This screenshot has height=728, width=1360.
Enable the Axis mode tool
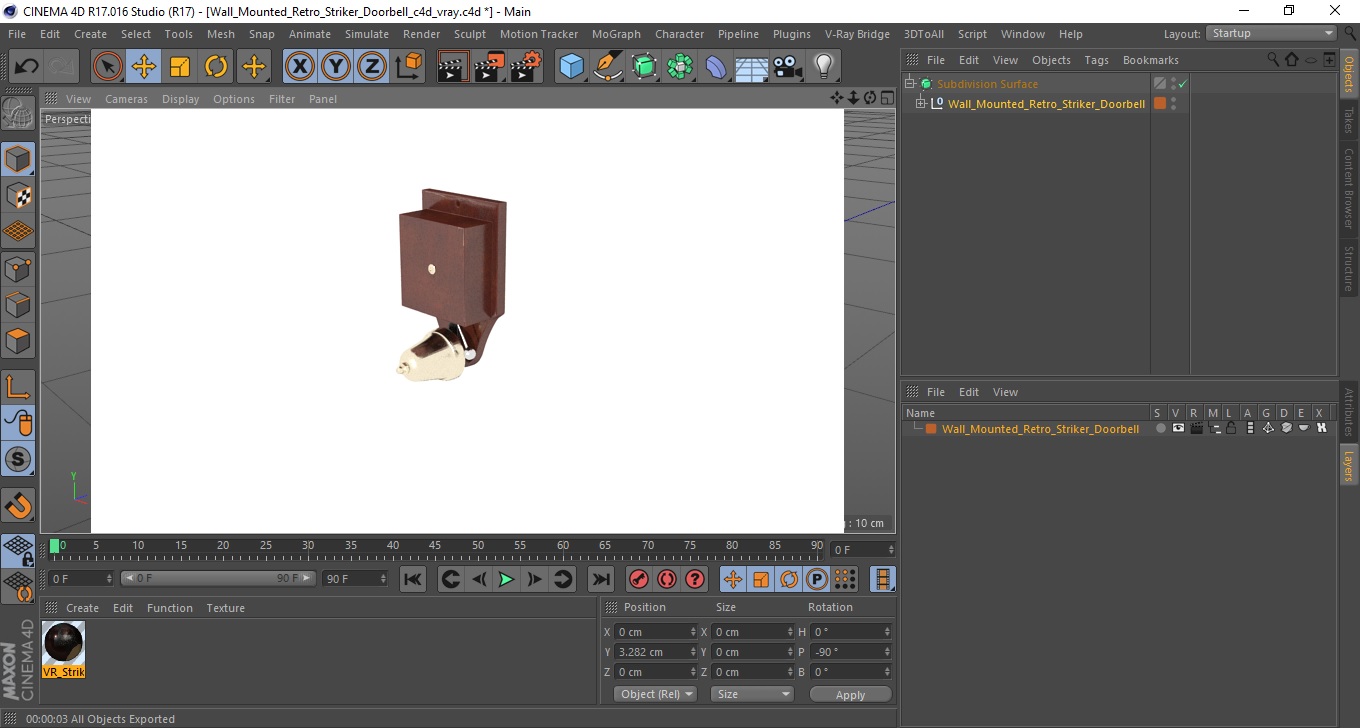point(19,386)
